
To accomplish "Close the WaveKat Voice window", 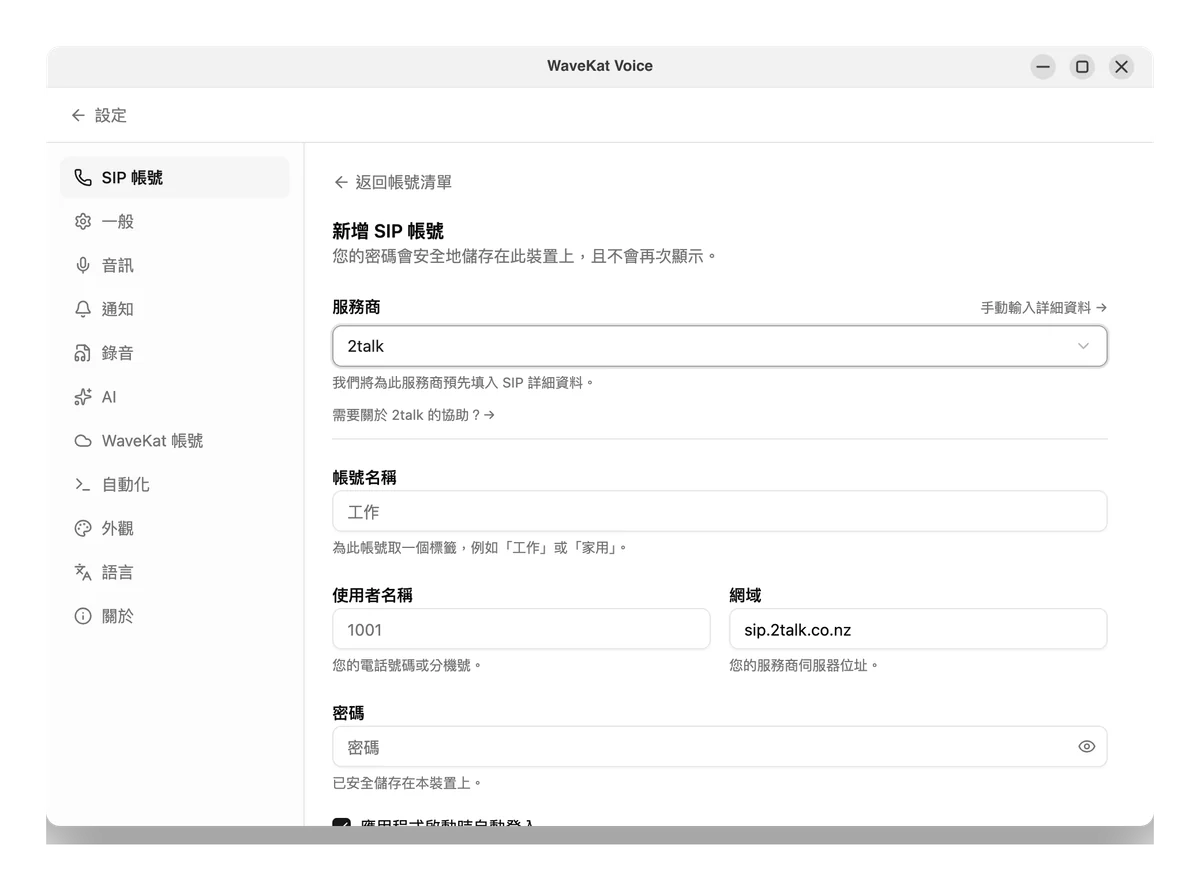I will pyautogui.click(x=1121, y=67).
